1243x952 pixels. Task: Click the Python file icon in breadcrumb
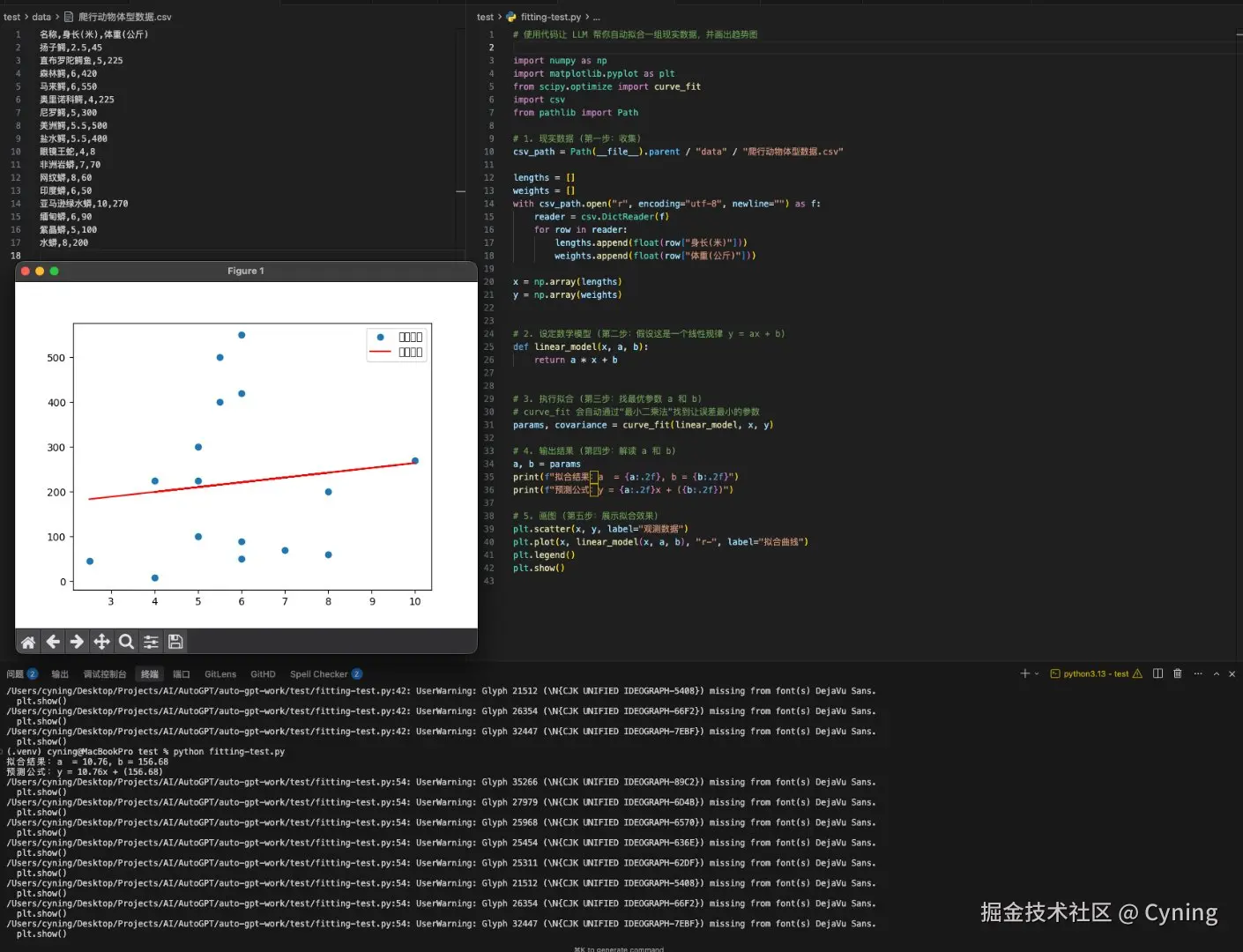tap(511, 17)
